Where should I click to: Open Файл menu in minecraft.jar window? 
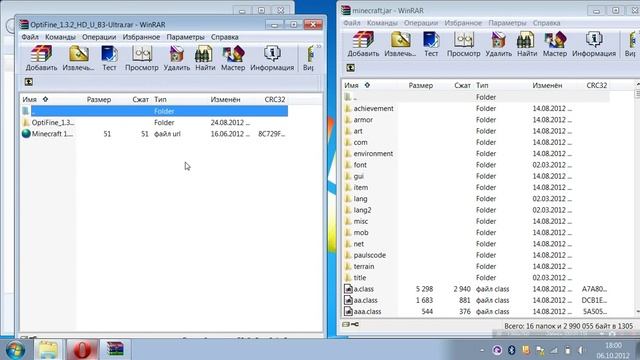(352, 23)
